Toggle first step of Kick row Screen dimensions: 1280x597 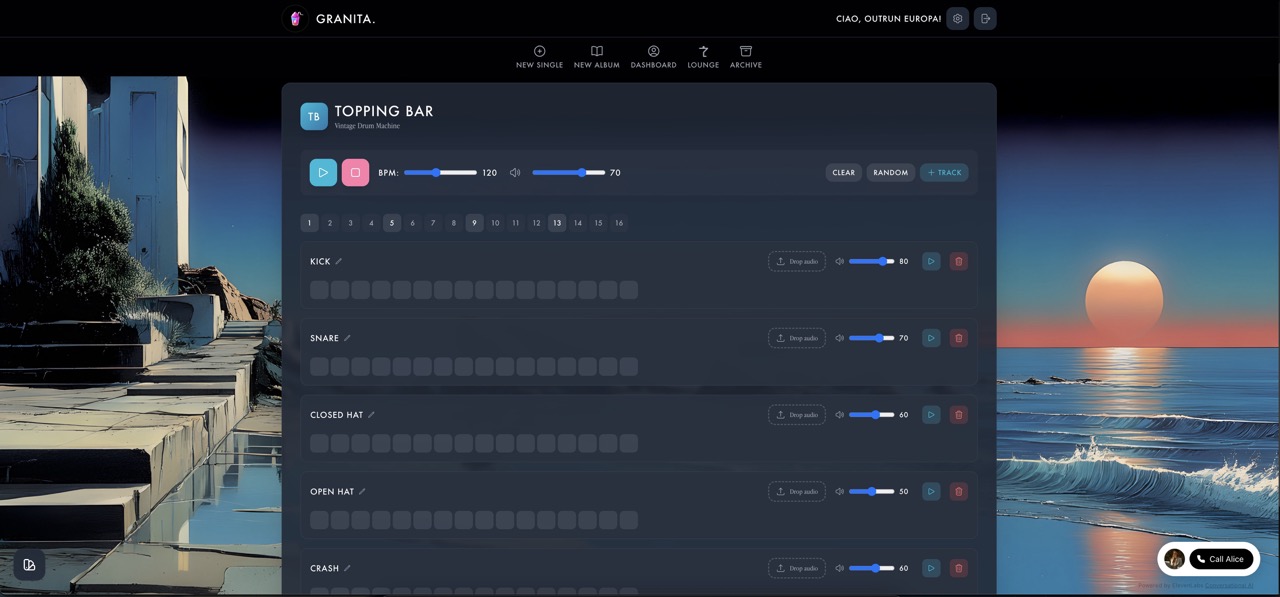(x=319, y=290)
